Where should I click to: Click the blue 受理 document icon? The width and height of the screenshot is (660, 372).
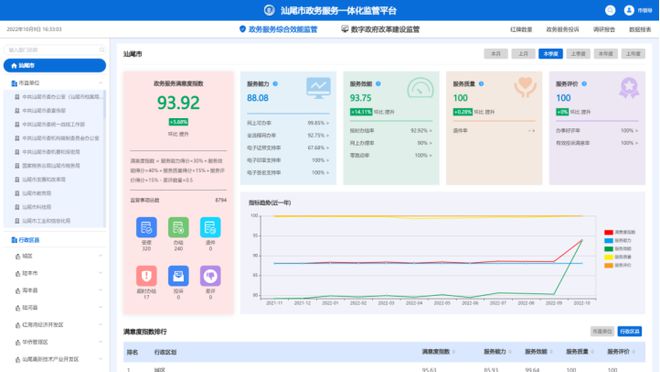click(x=146, y=227)
